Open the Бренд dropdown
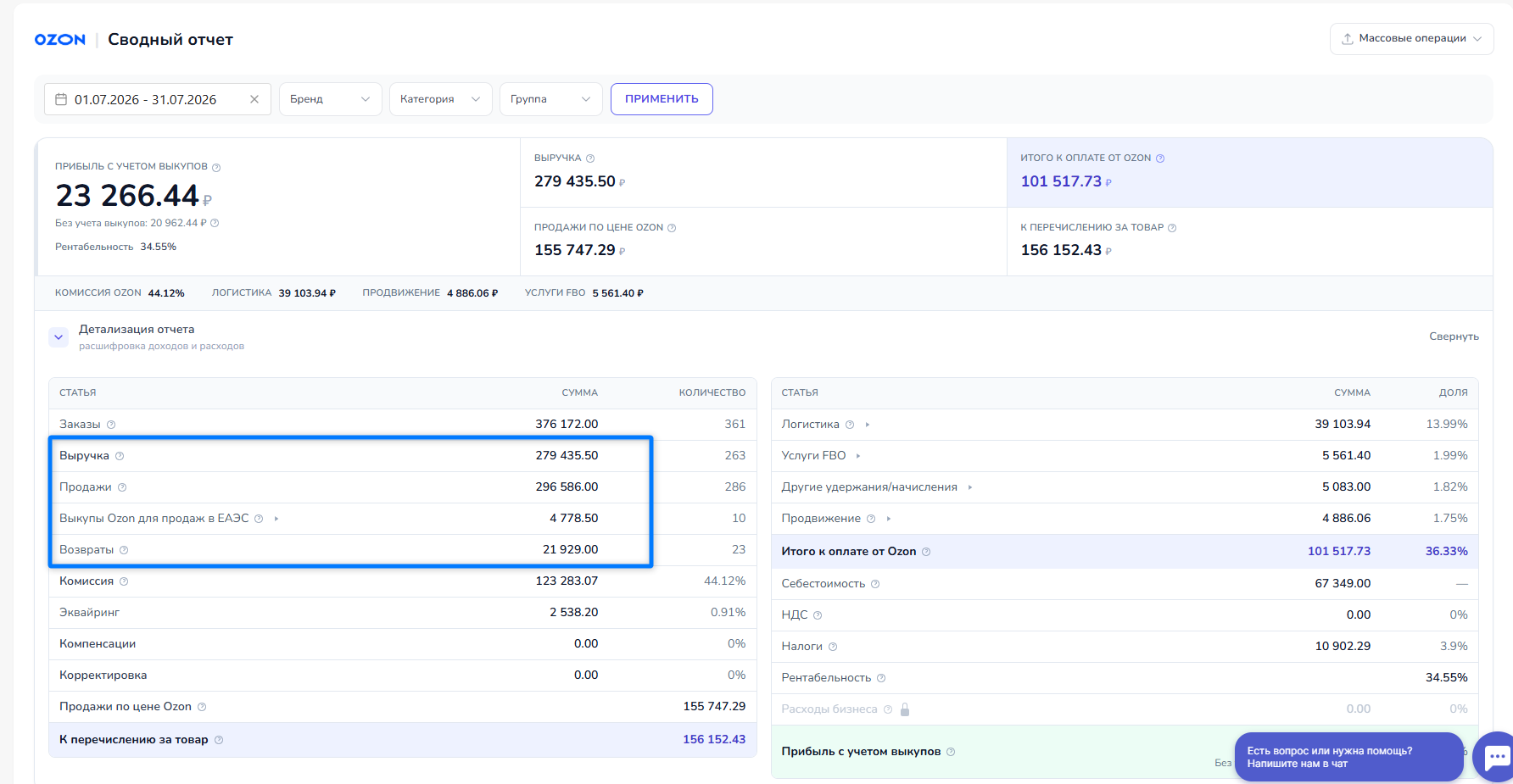The image size is (1513, 784). (330, 99)
